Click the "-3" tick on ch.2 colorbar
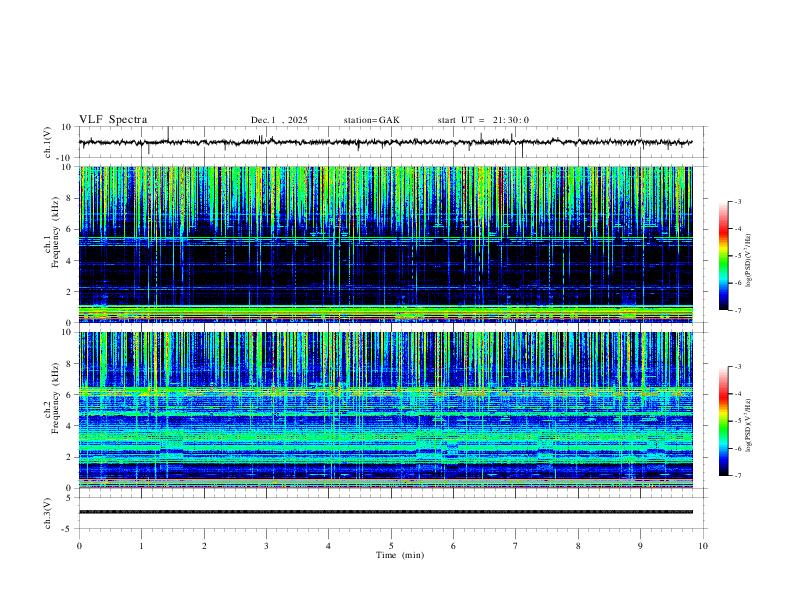 click(737, 367)
